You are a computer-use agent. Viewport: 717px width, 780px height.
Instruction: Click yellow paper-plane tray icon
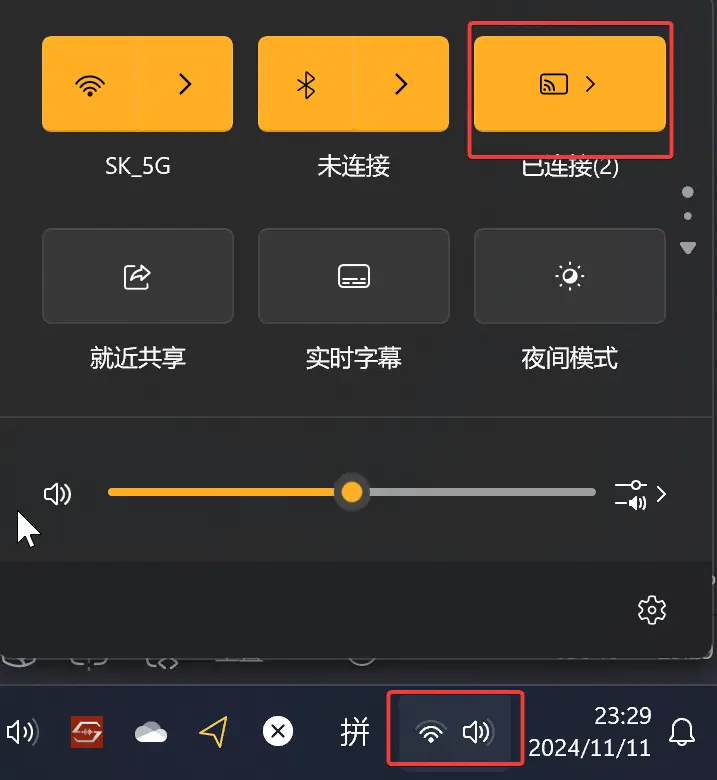214,732
